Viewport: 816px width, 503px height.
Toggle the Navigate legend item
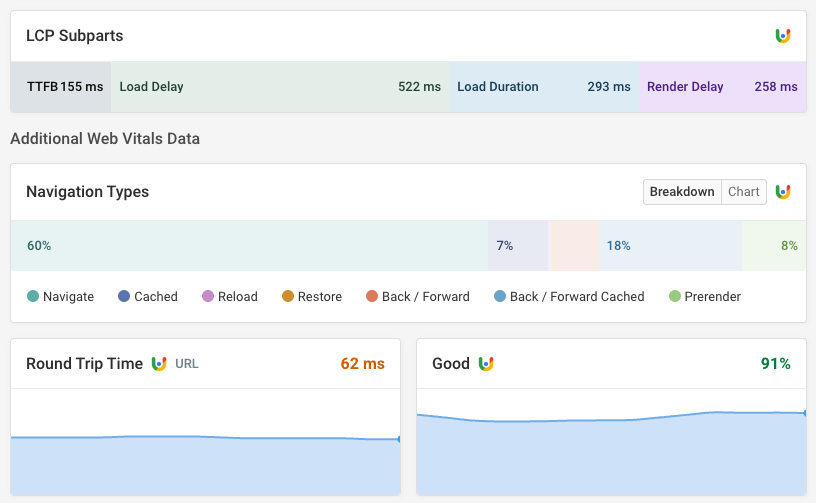point(61,297)
